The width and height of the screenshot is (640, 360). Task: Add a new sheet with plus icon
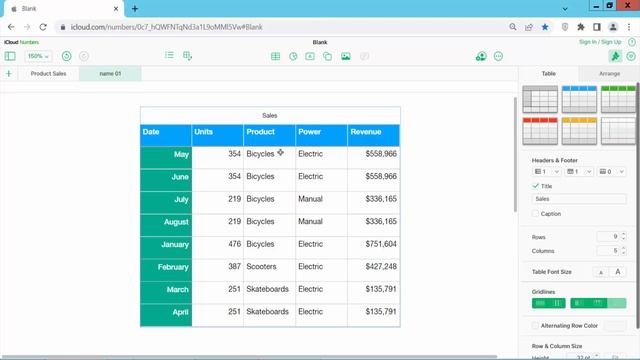tap(9, 73)
